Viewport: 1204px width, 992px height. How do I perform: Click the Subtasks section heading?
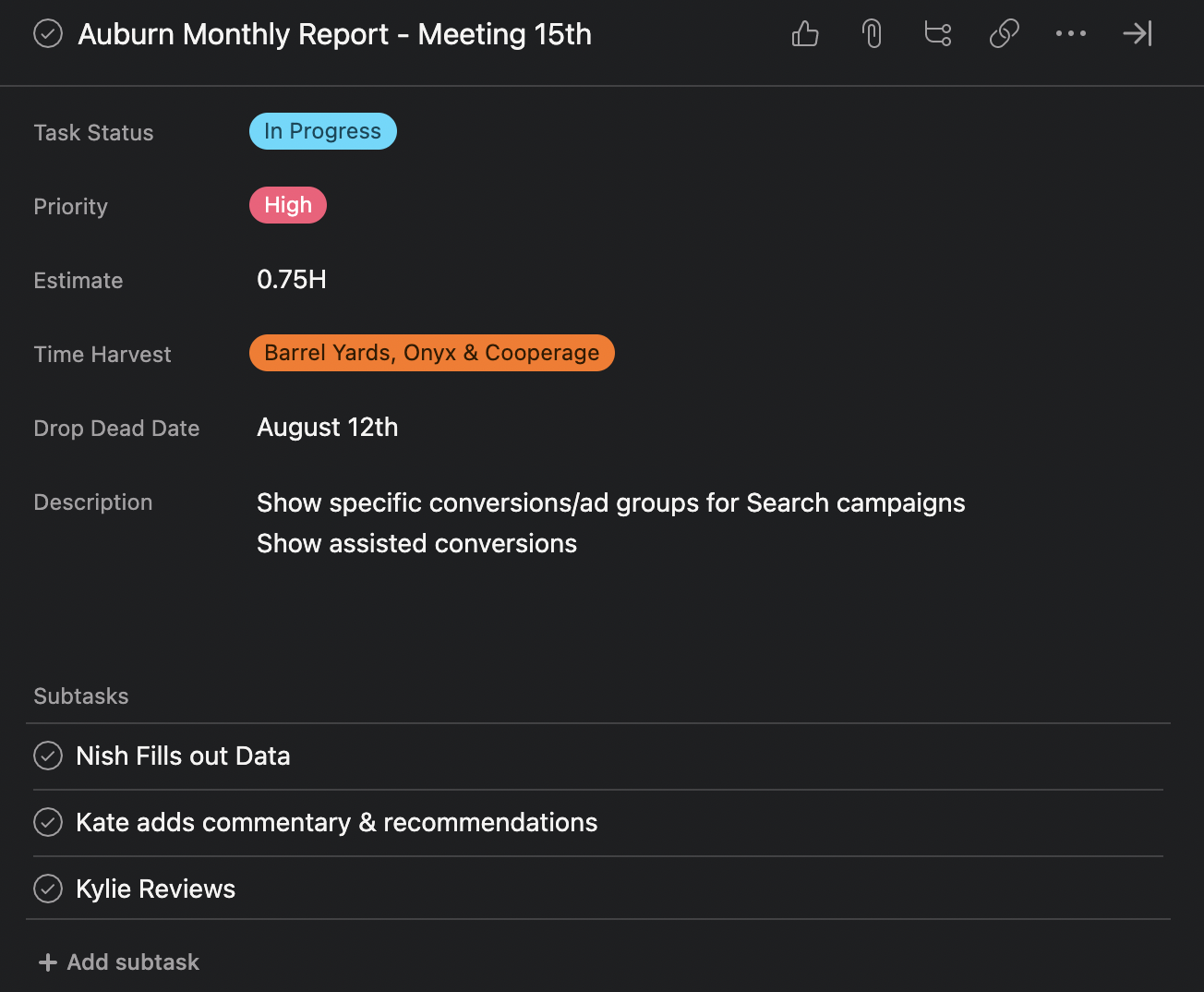[81, 696]
